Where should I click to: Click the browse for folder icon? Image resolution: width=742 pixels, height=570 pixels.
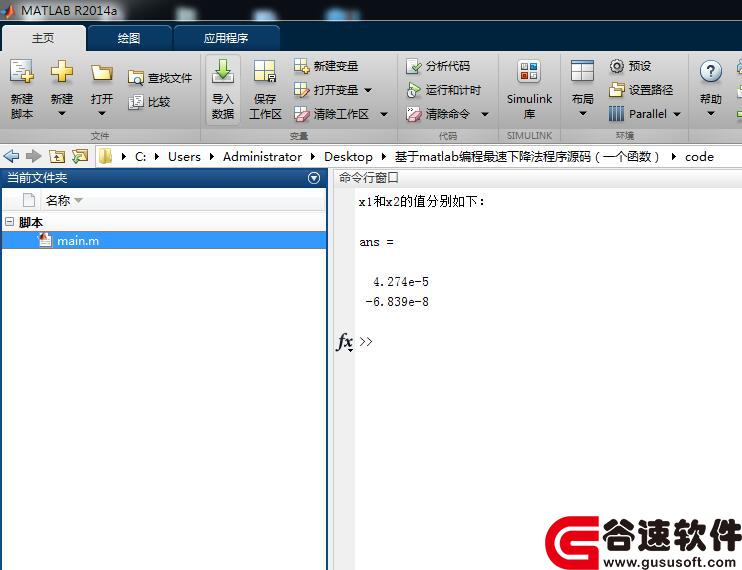[80, 156]
